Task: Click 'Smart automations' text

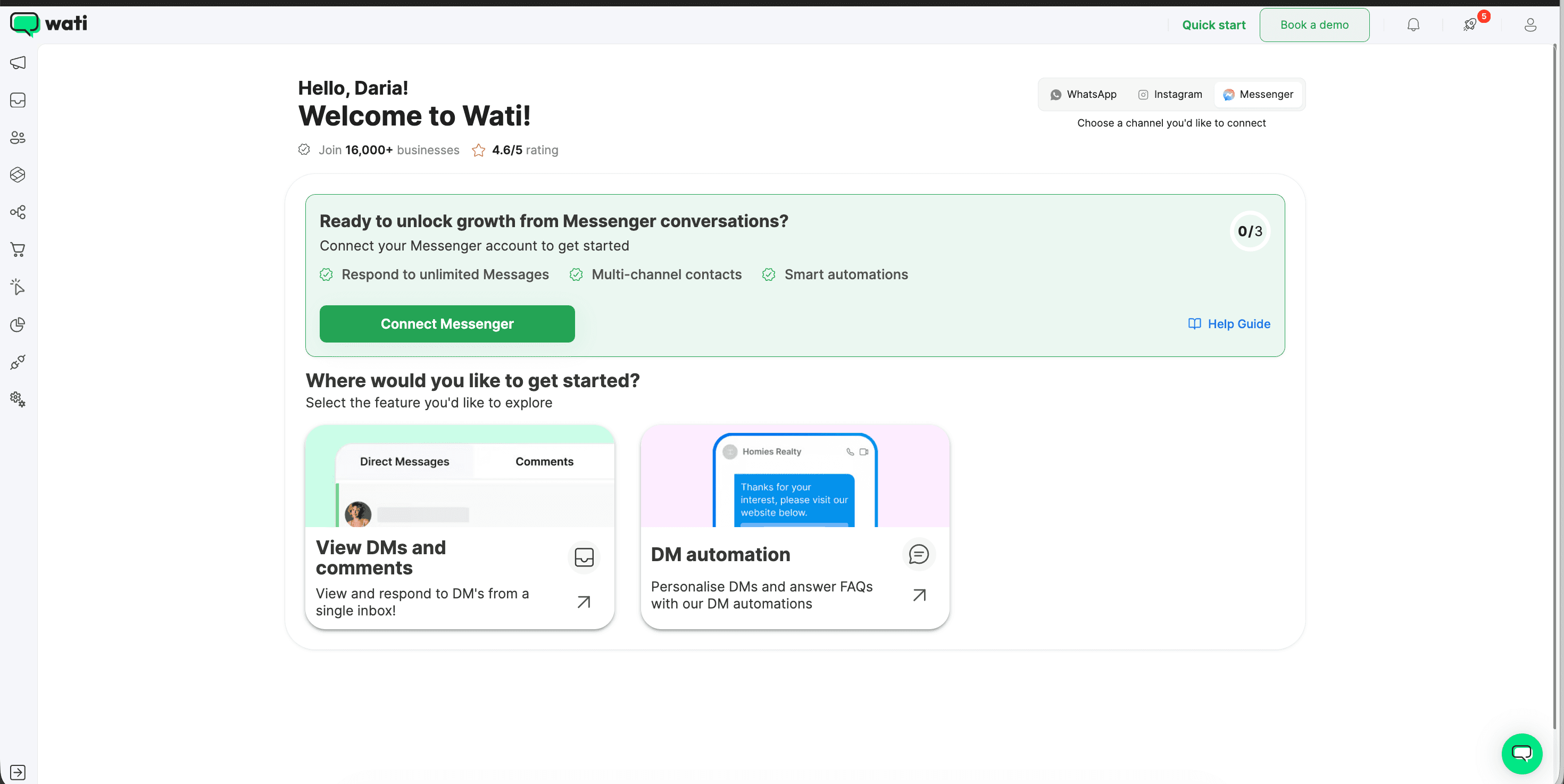Action: 846,274
